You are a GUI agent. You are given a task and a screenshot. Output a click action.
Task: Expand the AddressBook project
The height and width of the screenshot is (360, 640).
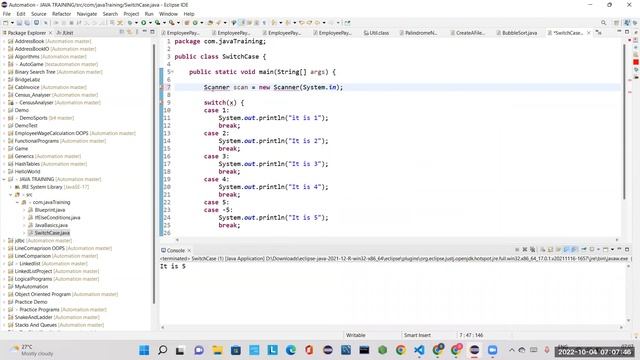tap(4, 41)
